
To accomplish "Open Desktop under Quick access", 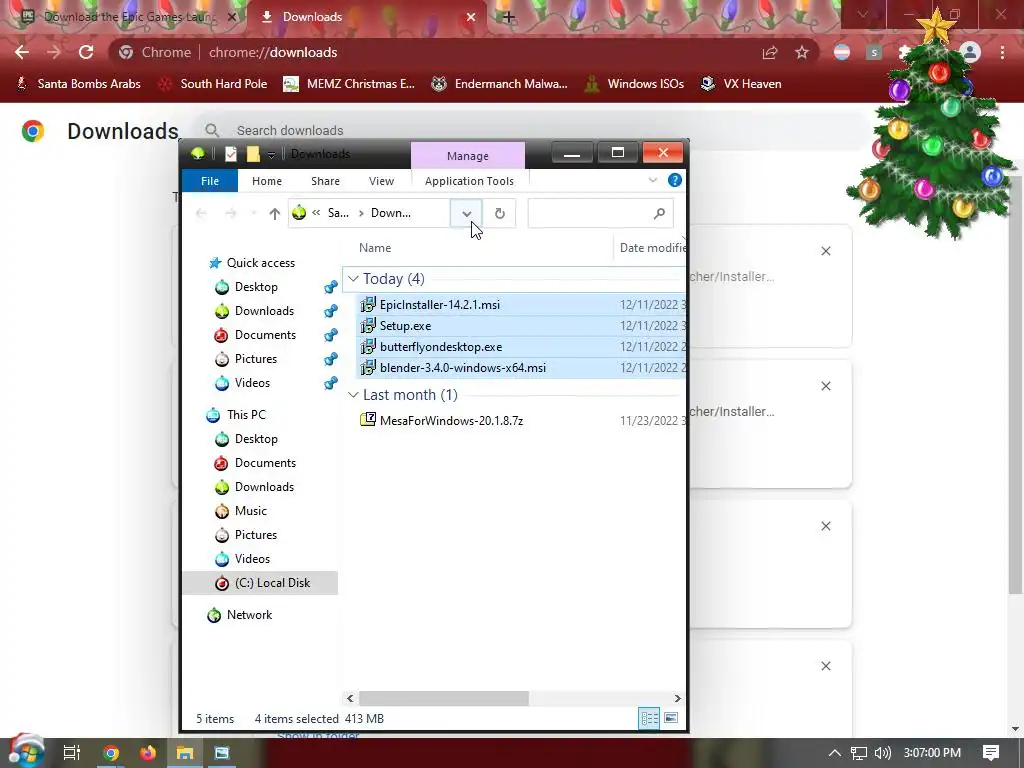I will (256, 287).
